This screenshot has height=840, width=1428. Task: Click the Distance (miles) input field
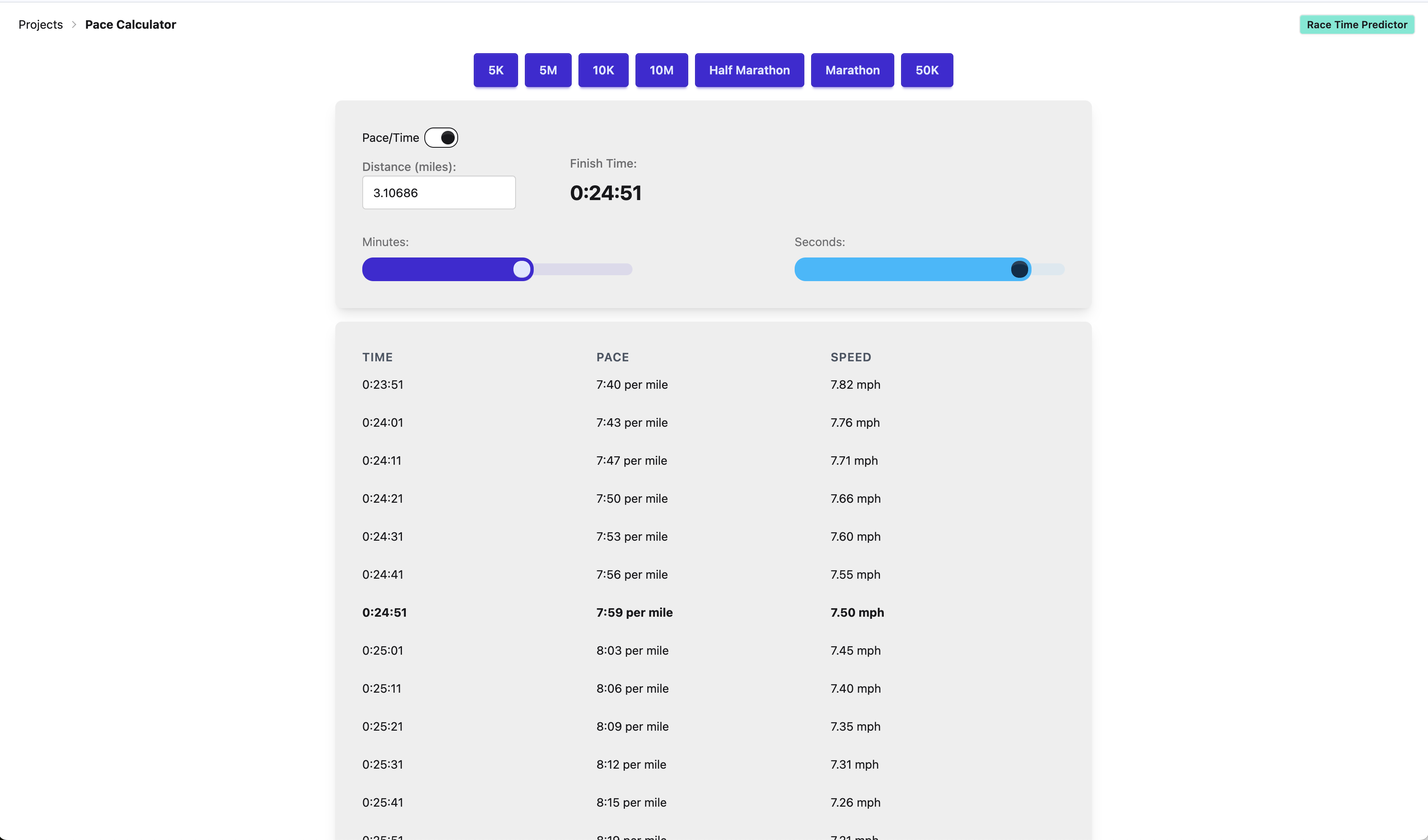tap(439, 192)
